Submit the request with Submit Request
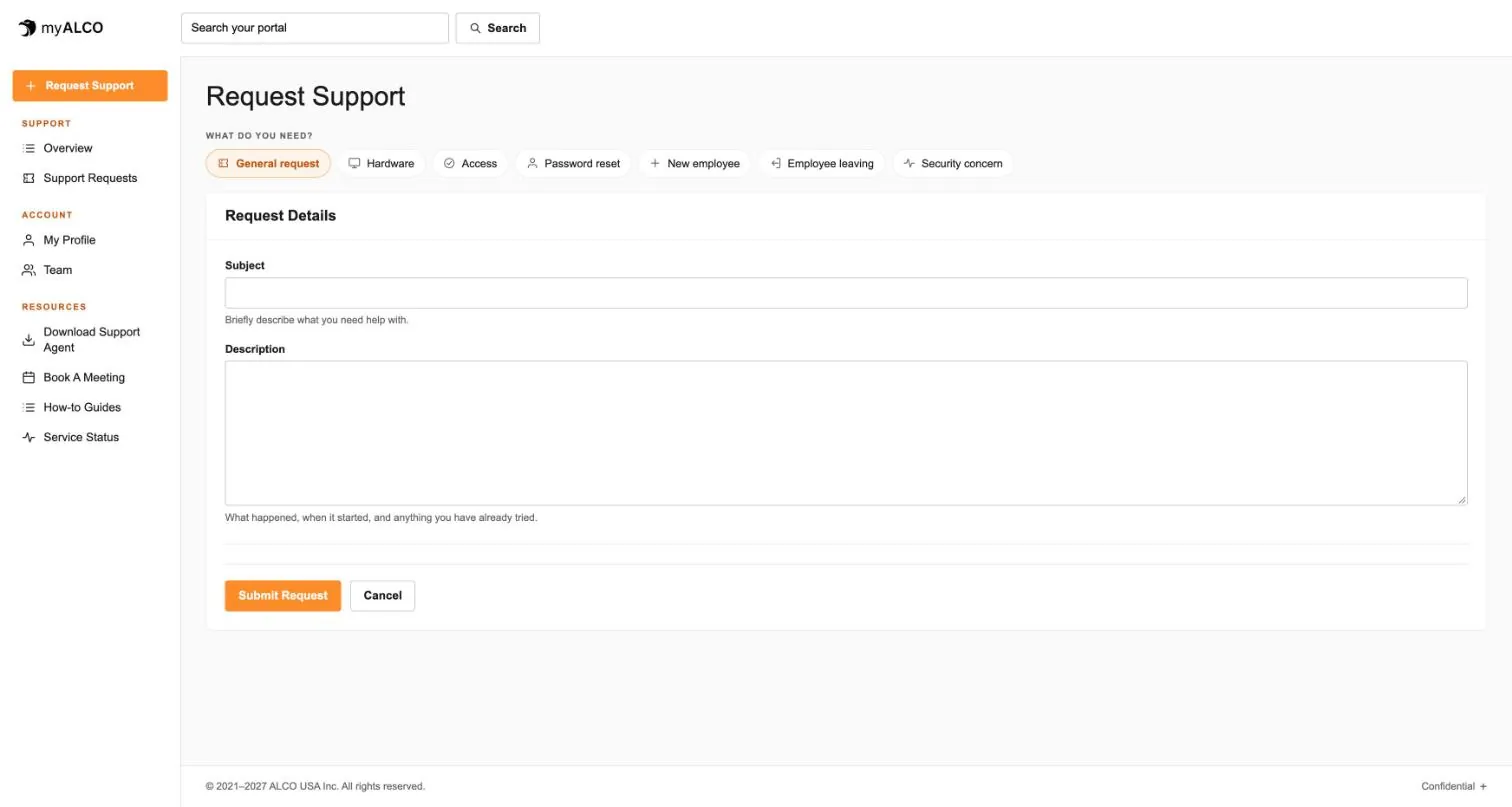 283,596
